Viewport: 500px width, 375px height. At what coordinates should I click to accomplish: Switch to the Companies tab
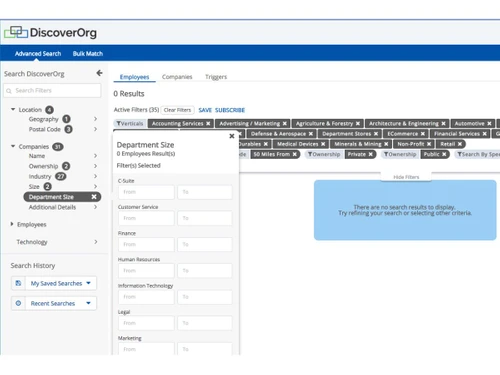[x=177, y=77]
